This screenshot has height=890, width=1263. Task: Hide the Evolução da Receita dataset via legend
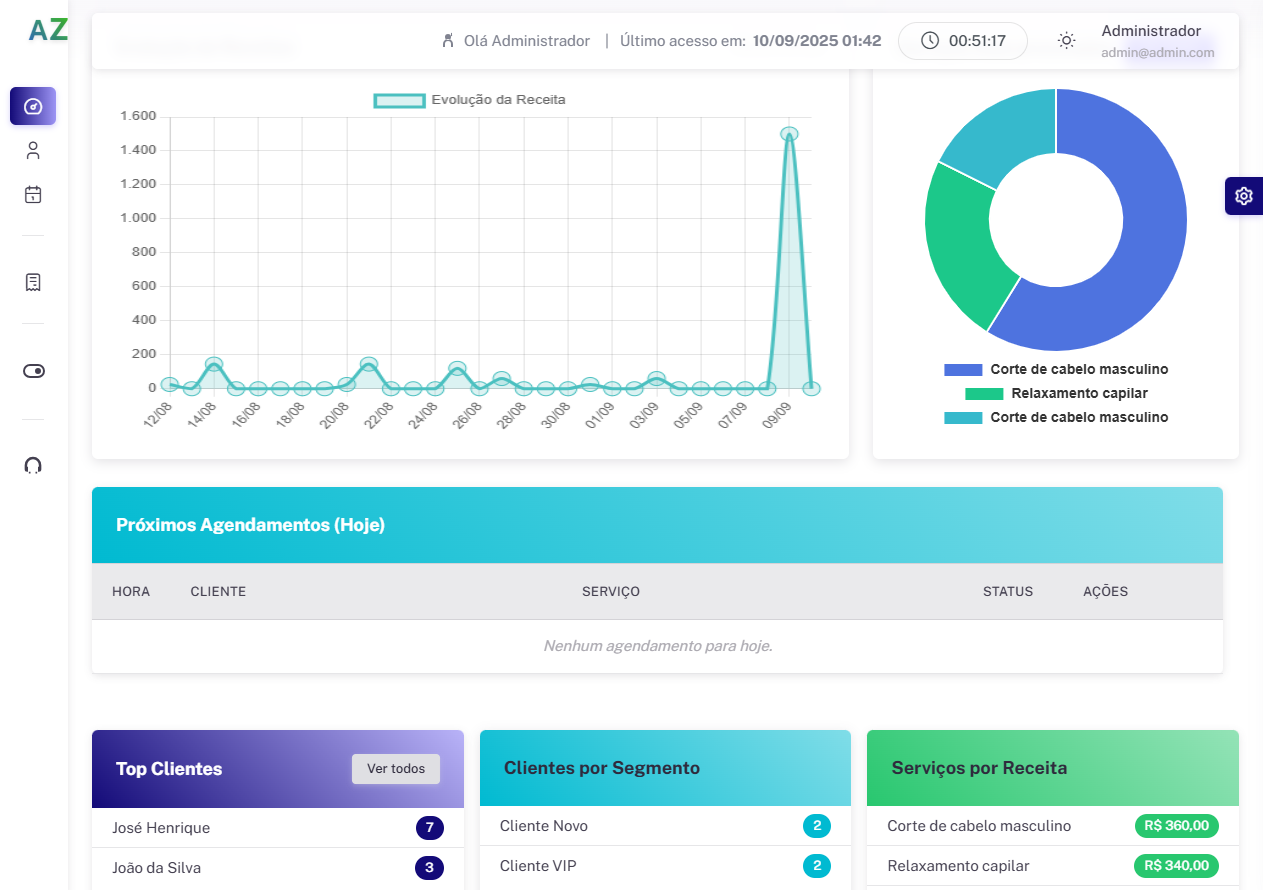coord(470,100)
